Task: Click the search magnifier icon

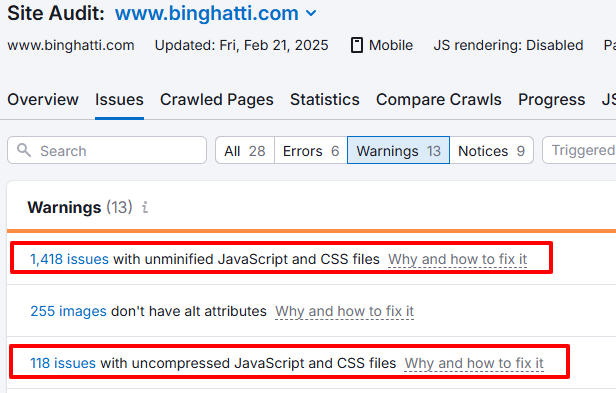Action: tap(24, 150)
